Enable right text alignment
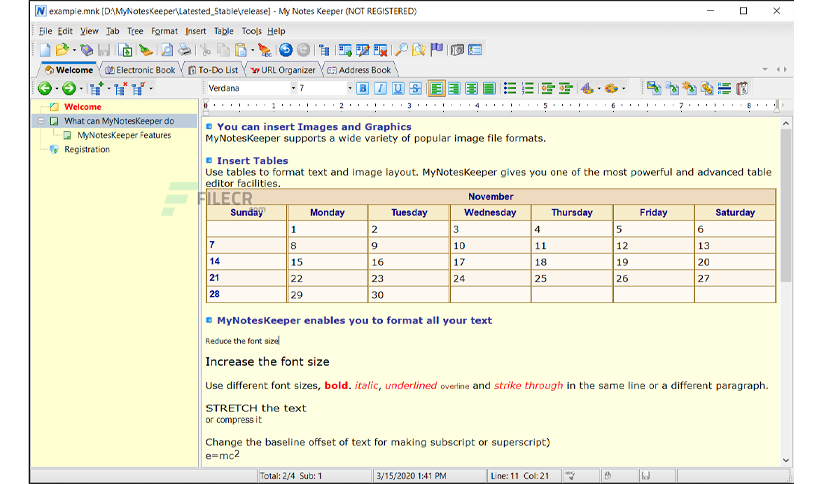Screen dimensions: 836x484 (454, 88)
